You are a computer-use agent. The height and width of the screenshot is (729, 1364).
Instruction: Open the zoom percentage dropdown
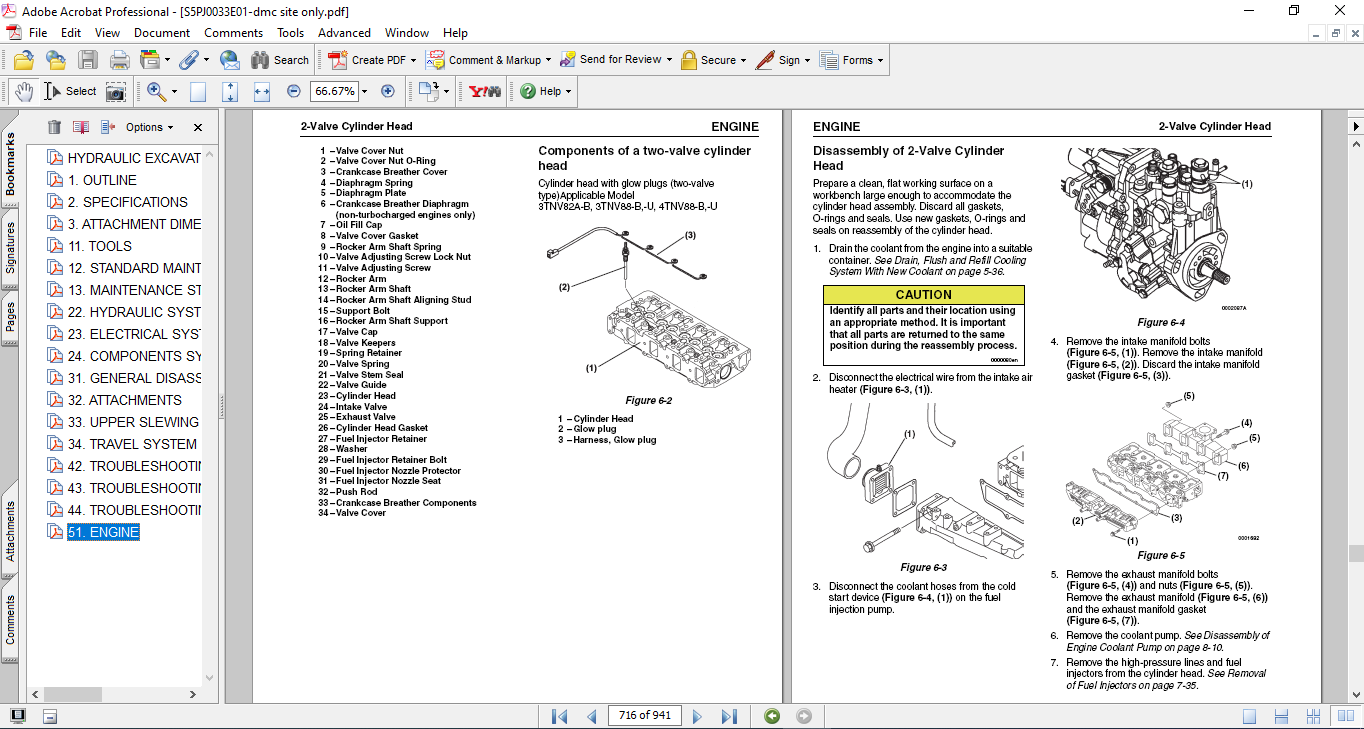pos(364,91)
